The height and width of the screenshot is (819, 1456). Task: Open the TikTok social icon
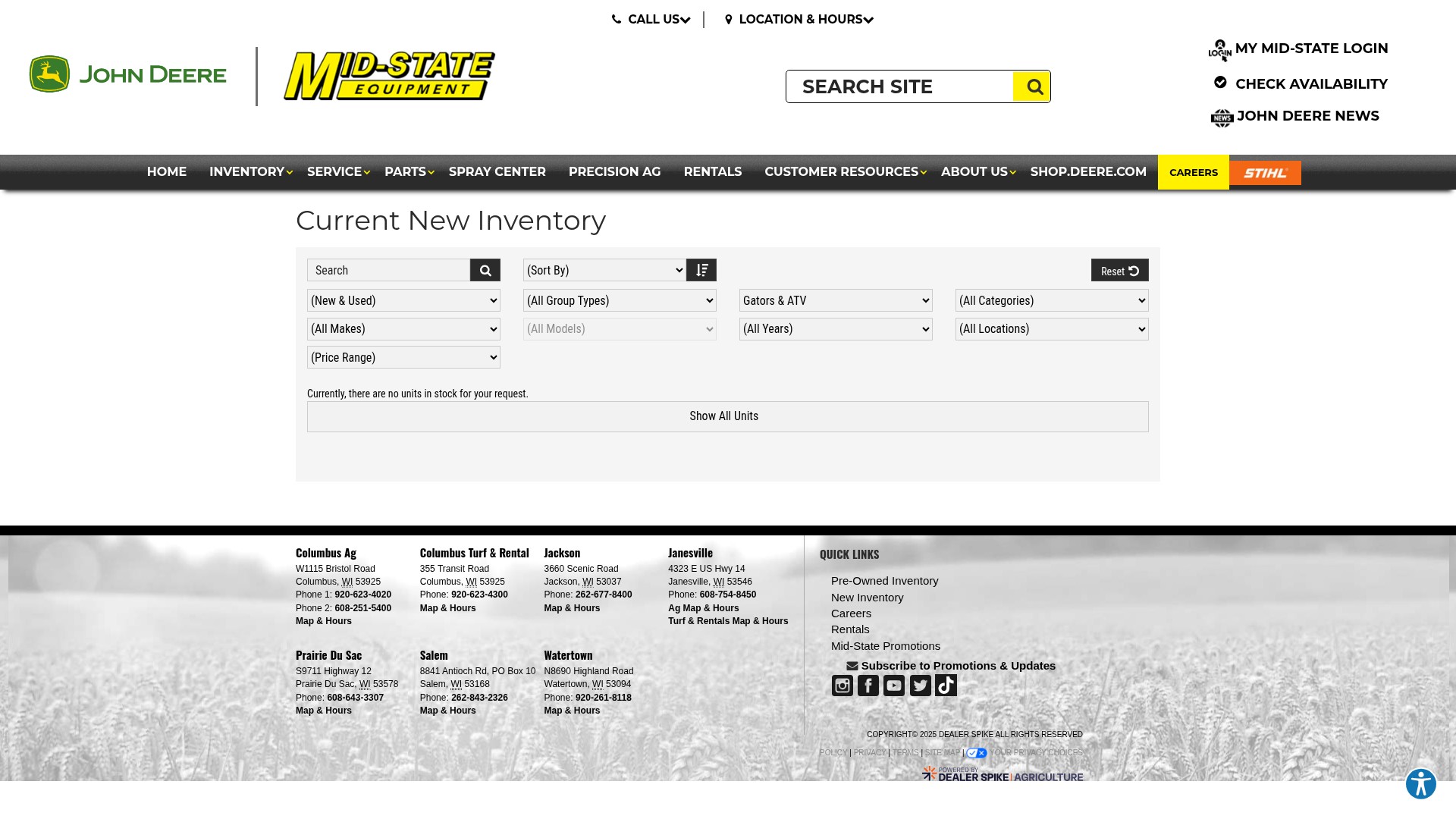click(x=946, y=686)
